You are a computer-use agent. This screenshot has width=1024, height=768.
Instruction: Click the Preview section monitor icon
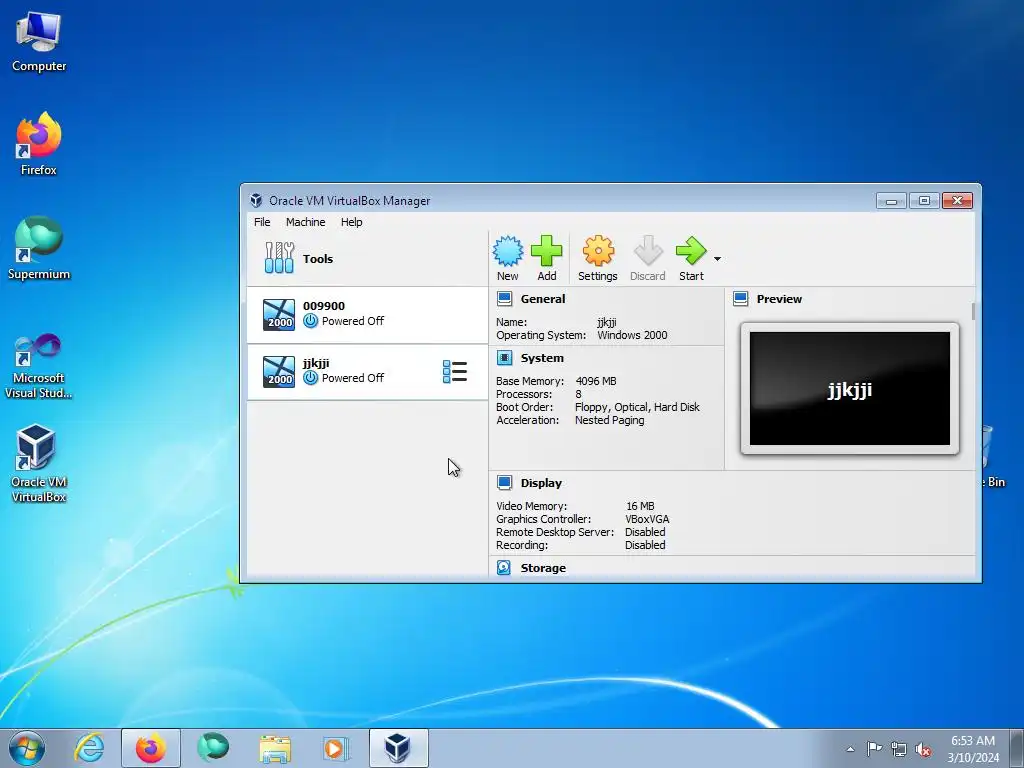[x=741, y=299]
